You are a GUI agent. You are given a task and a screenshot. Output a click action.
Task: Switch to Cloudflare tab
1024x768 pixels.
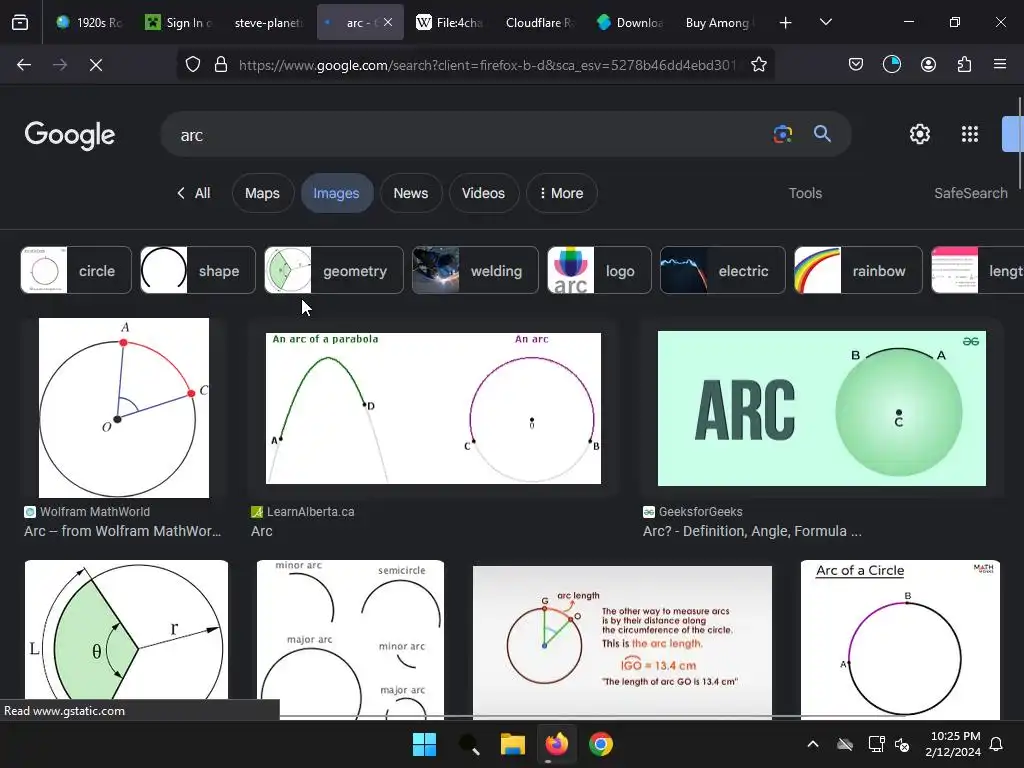point(539,22)
